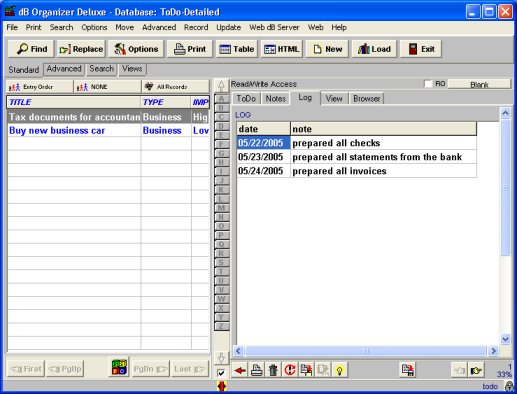Click the Last navigation button
The image size is (517, 394).
(x=190, y=369)
